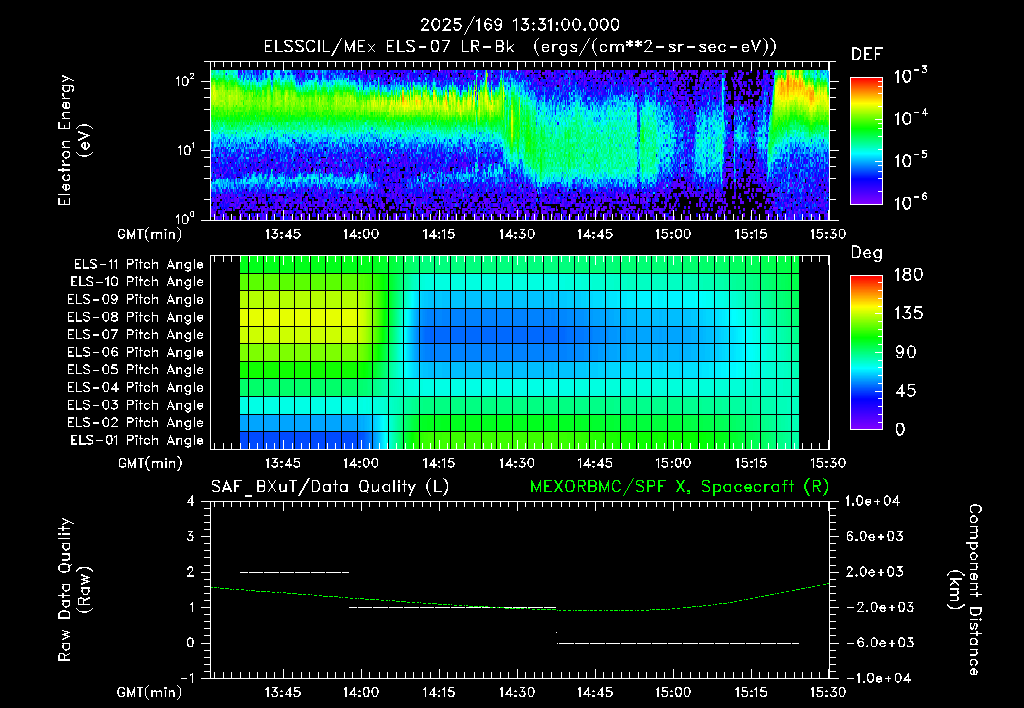Click the DEF legend title text
The image size is (1024, 708).
click(x=867, y=55)
